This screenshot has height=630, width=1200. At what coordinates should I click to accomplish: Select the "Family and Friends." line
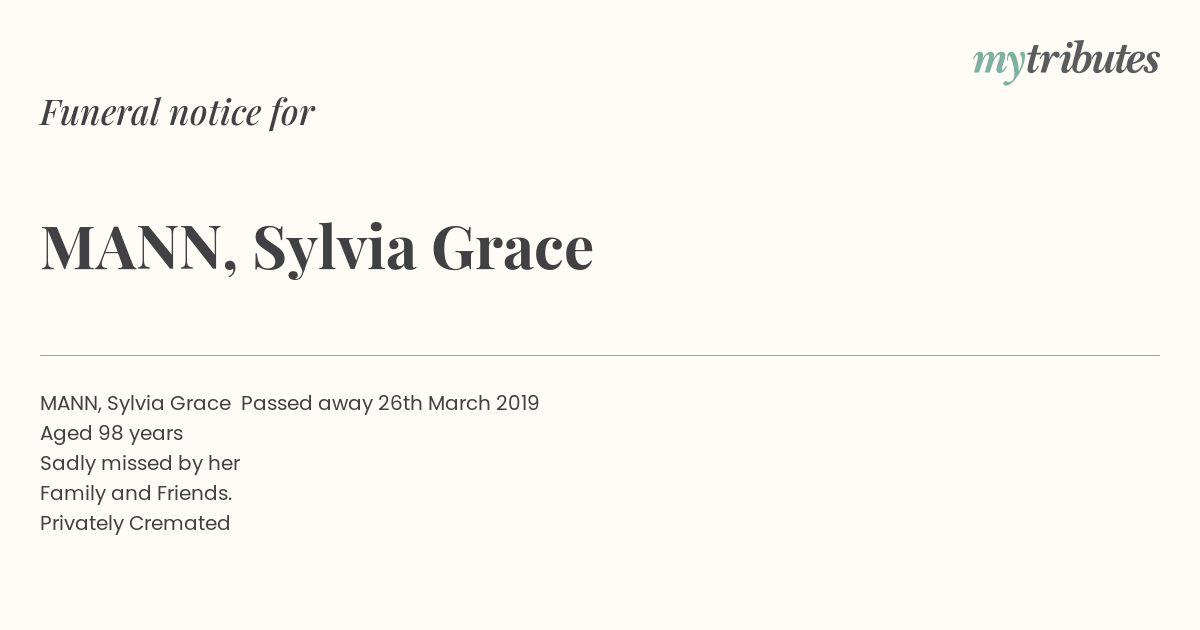(x=136, y=493)
